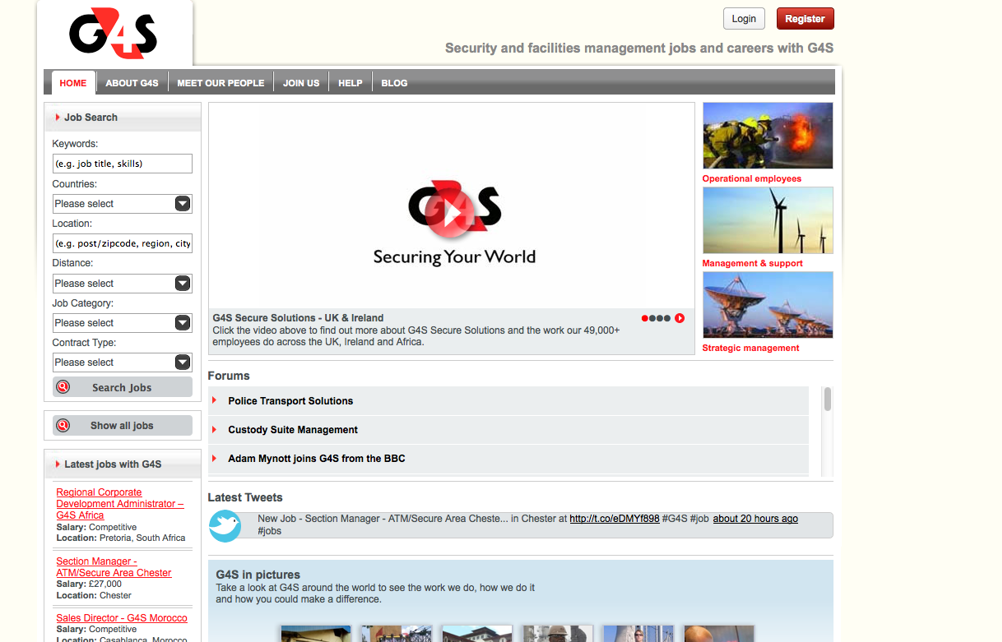Click the Login button
This screenshot has height=642, width=1002.
pyautogui.click(x=744, y=19)
